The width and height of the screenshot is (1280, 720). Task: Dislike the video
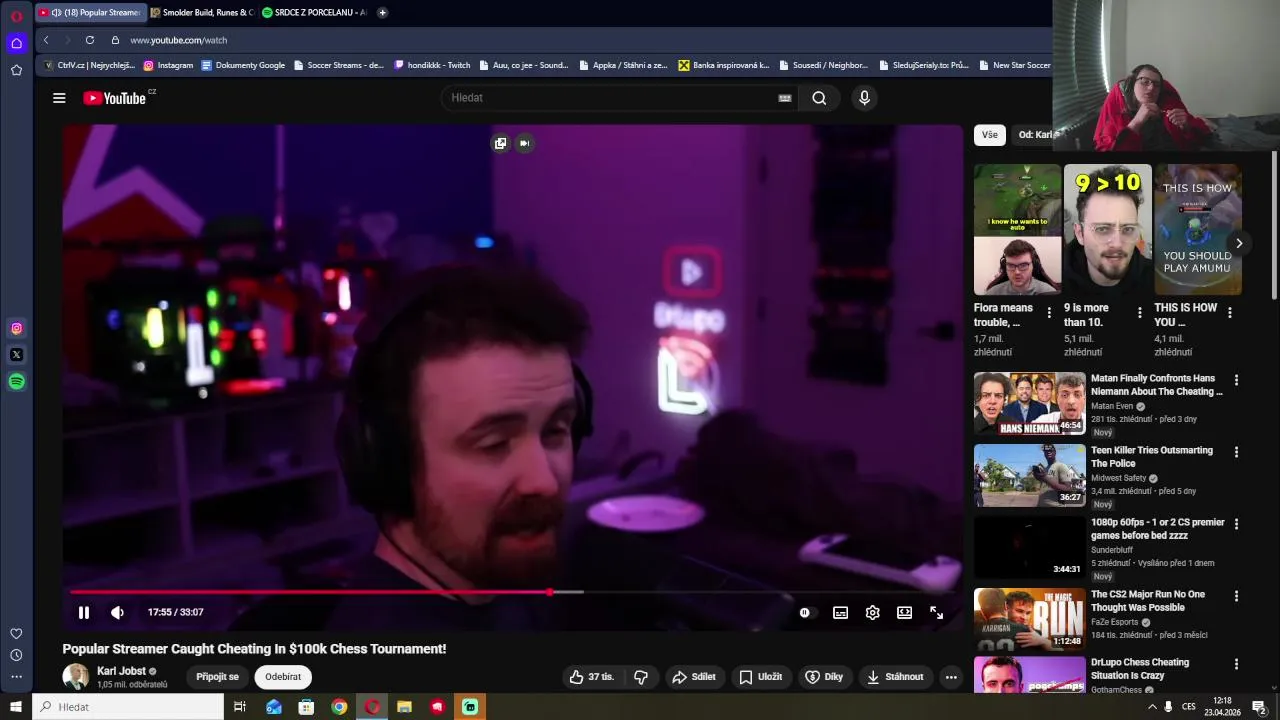tap(641, 677)
